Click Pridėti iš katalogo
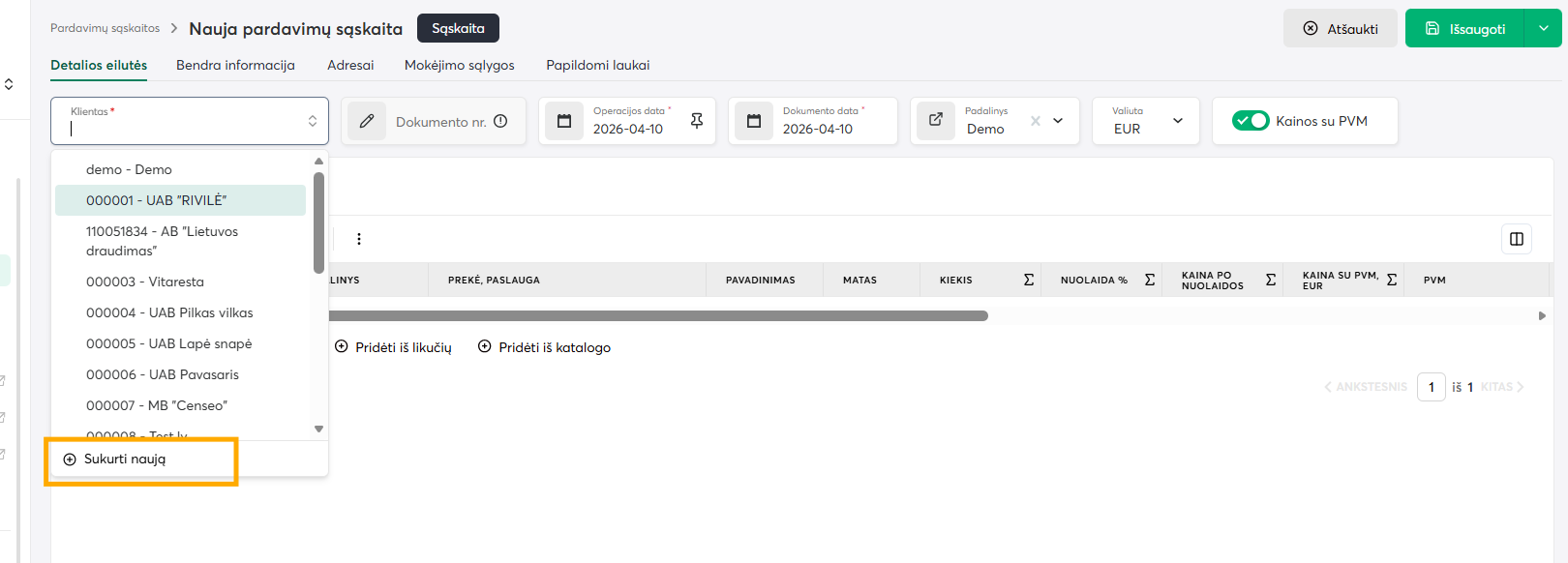Screen dimensions: 1568x563 pyautogui.click(x=545, y=347)
